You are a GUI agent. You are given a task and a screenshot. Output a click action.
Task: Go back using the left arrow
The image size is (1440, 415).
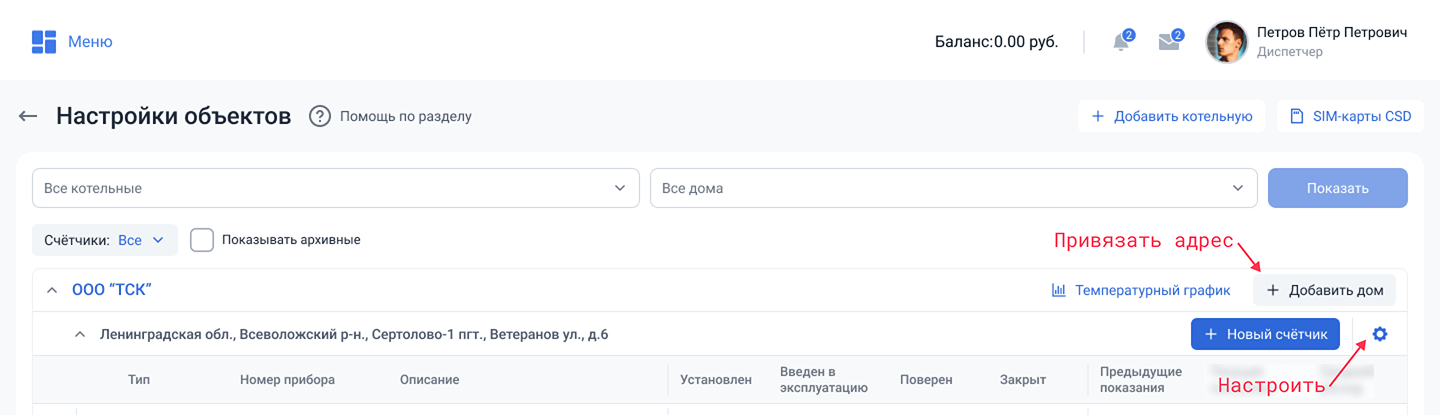click(x=28, y=116)
